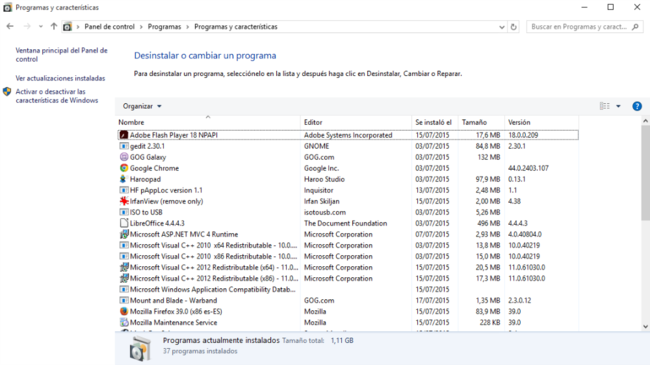Click the HF pAppLoc version 1.1 icon

tap(124, 190)
